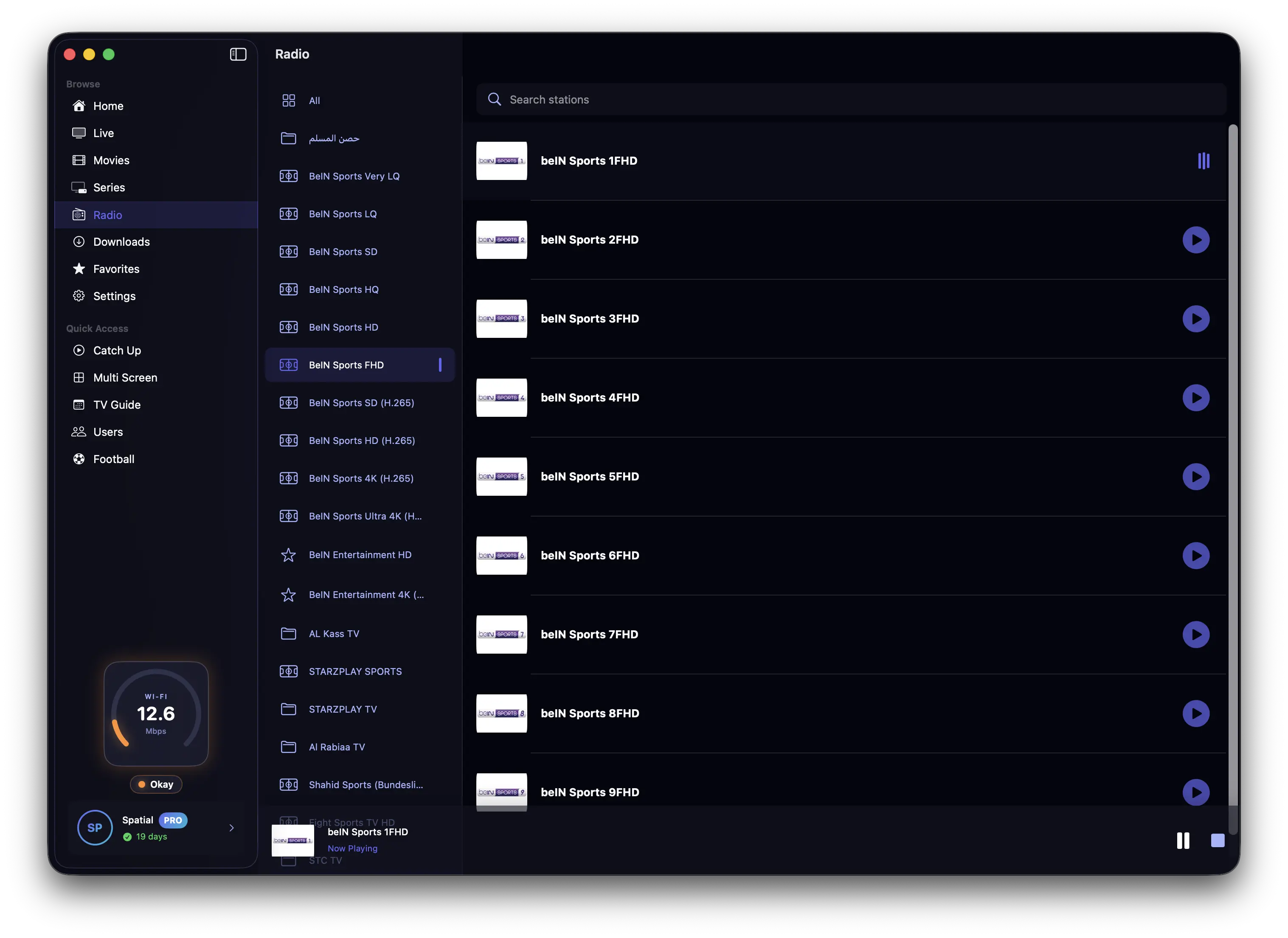Toggle the sidebar panel icon
Screen dimensions: 1288x938
(238, 54)
